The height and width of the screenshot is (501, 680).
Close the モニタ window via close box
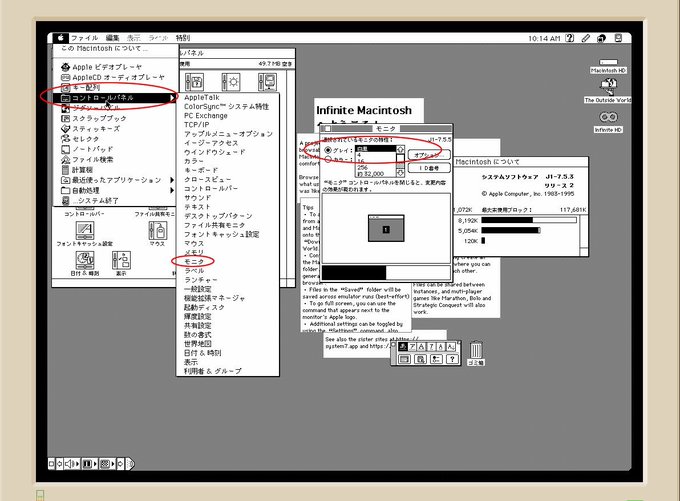pos(328,129)
